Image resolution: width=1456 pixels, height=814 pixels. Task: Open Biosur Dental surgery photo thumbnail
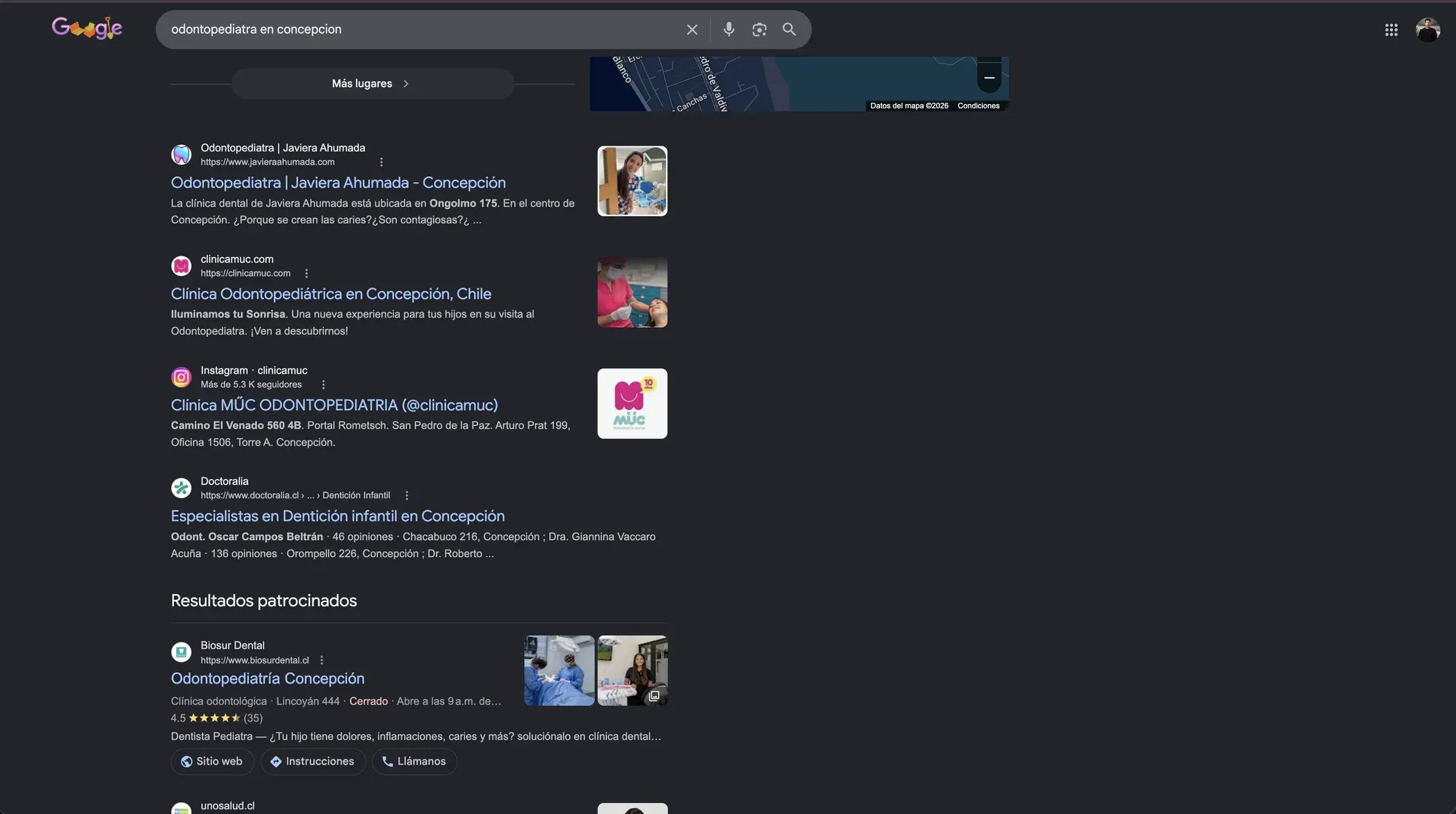point(560,671)
